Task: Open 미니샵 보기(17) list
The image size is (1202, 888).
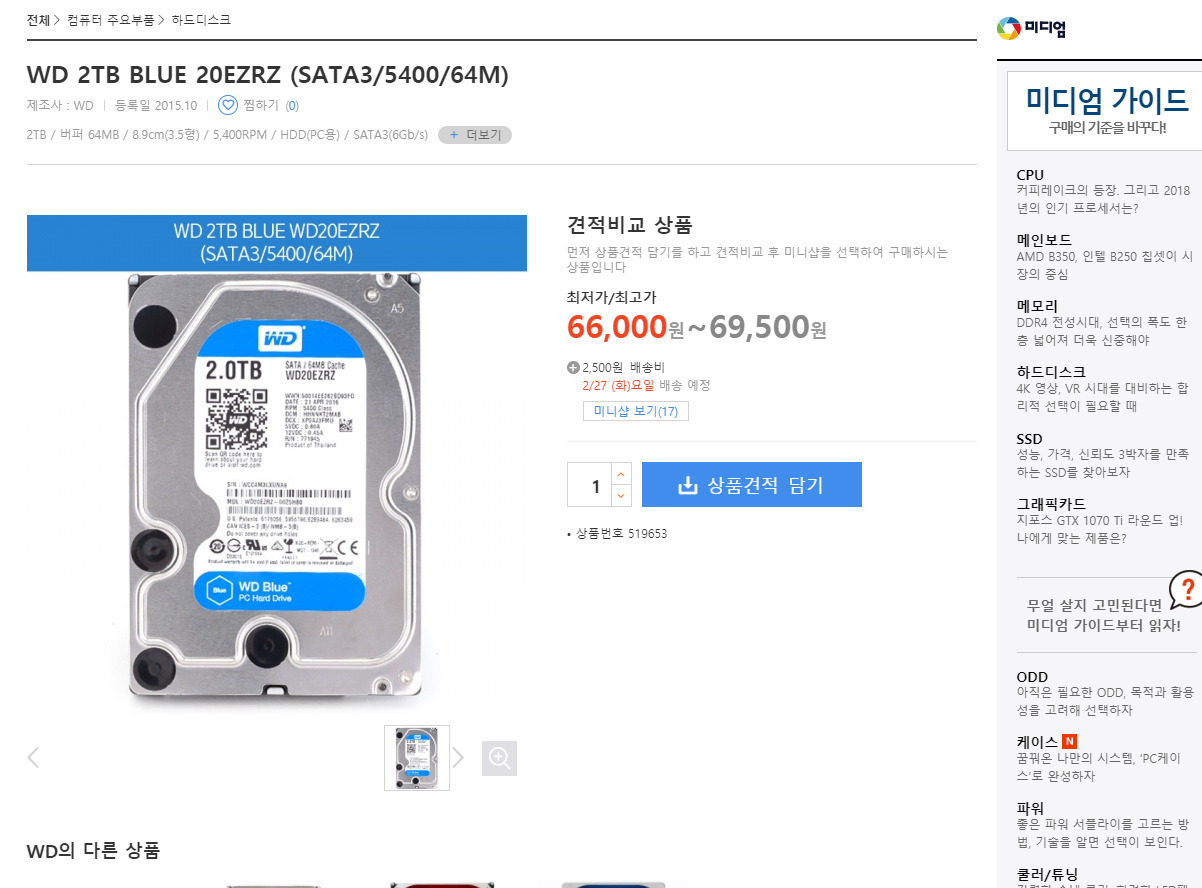Action: [x=635, y=411]
